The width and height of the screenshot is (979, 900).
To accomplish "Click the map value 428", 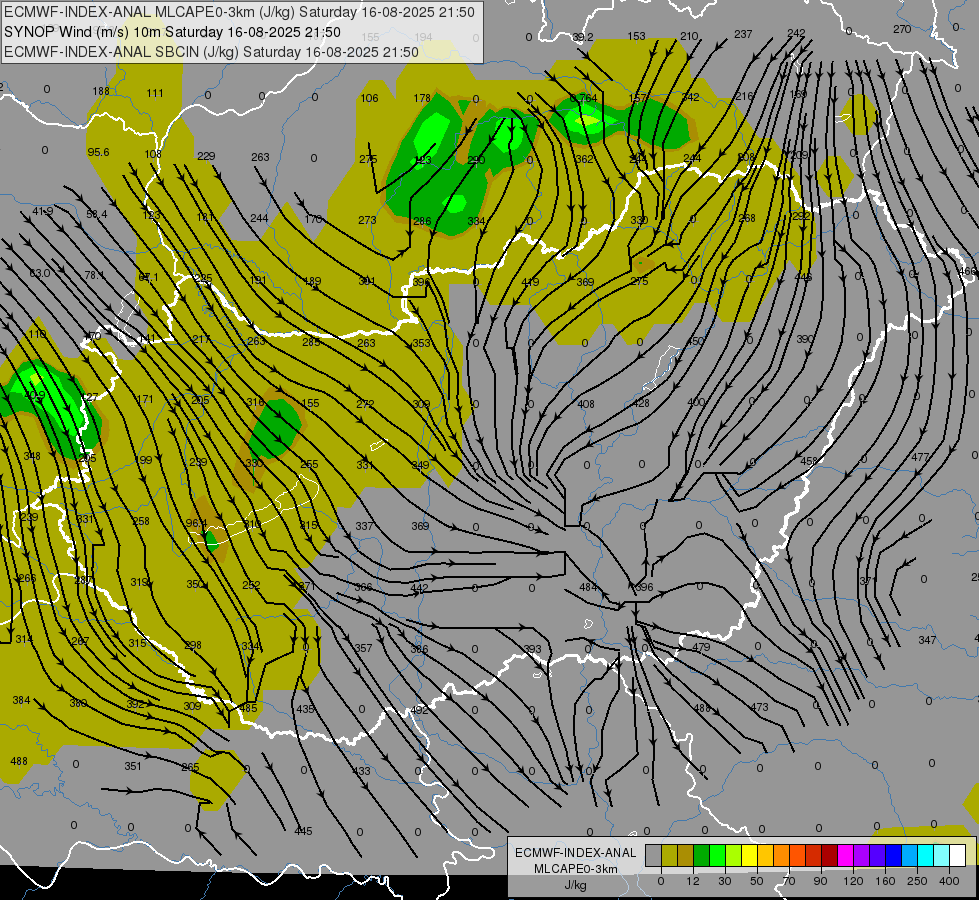I will 641,403.
